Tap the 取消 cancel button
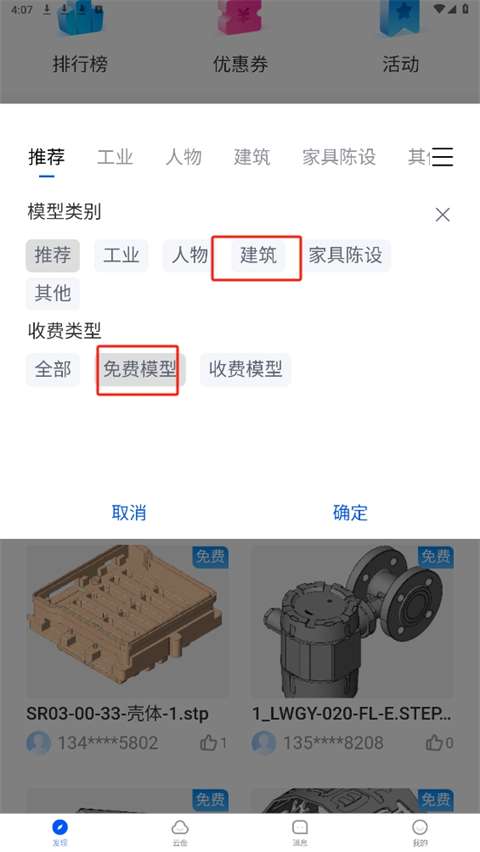Image resolution: width=480 pixels, height=852 pixels. [x=129, y=512]
